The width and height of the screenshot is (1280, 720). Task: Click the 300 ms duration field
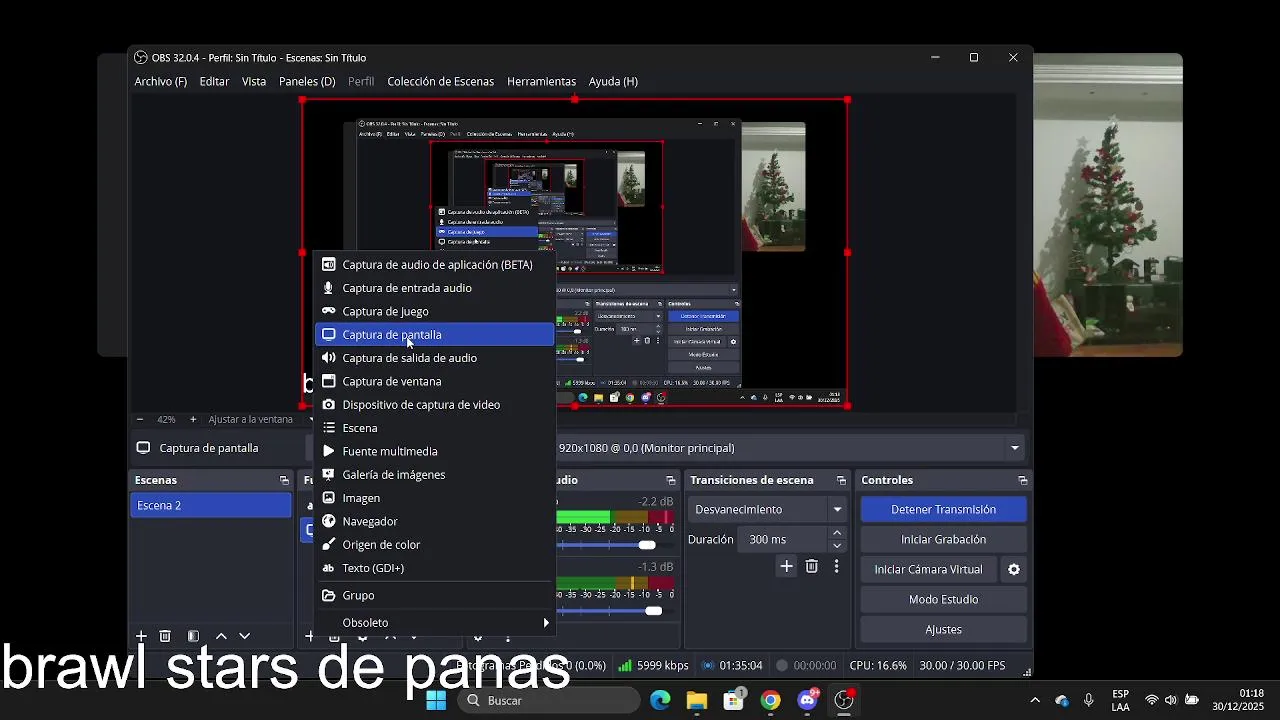click(783, 539)
